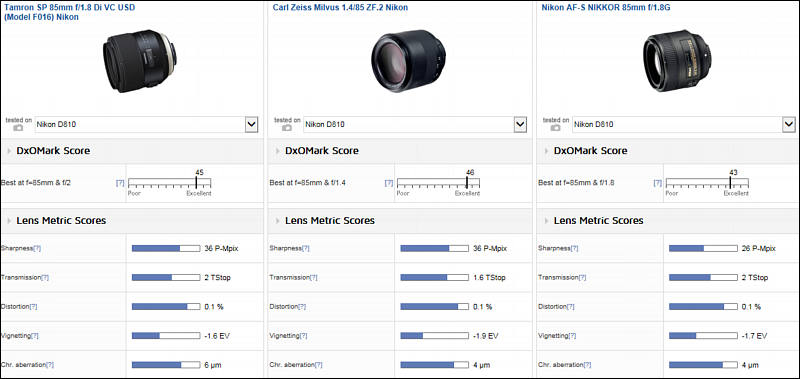Click the text 'Best at f=85mm & f/2'
The height and width of the screenshot is (379, 800).
(x=36, y=183)
